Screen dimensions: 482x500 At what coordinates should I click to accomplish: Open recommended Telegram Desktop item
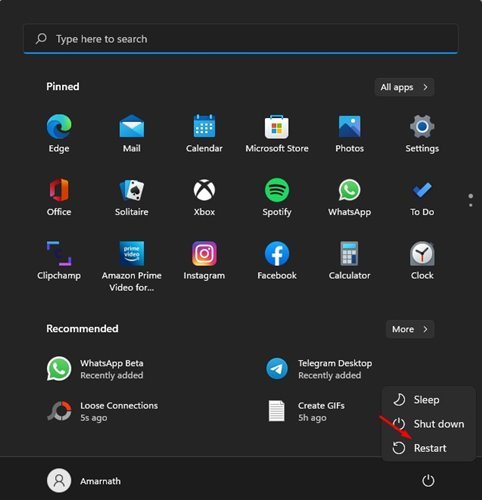coord(319,369)
